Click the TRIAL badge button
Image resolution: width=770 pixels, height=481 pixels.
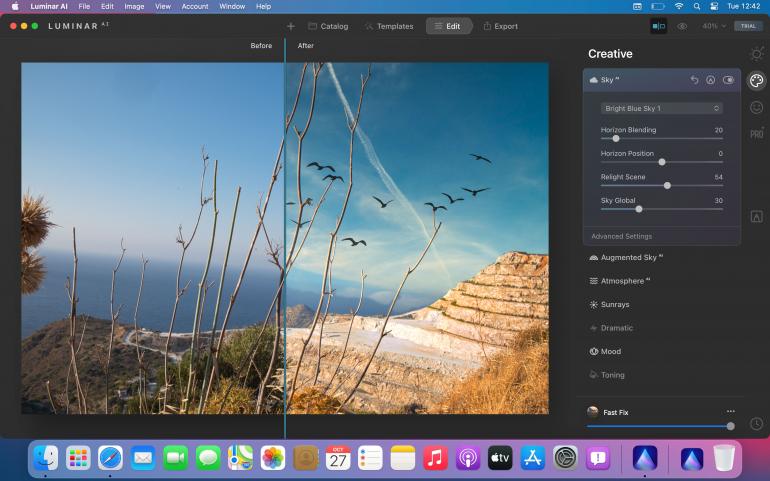click(747, 26)
